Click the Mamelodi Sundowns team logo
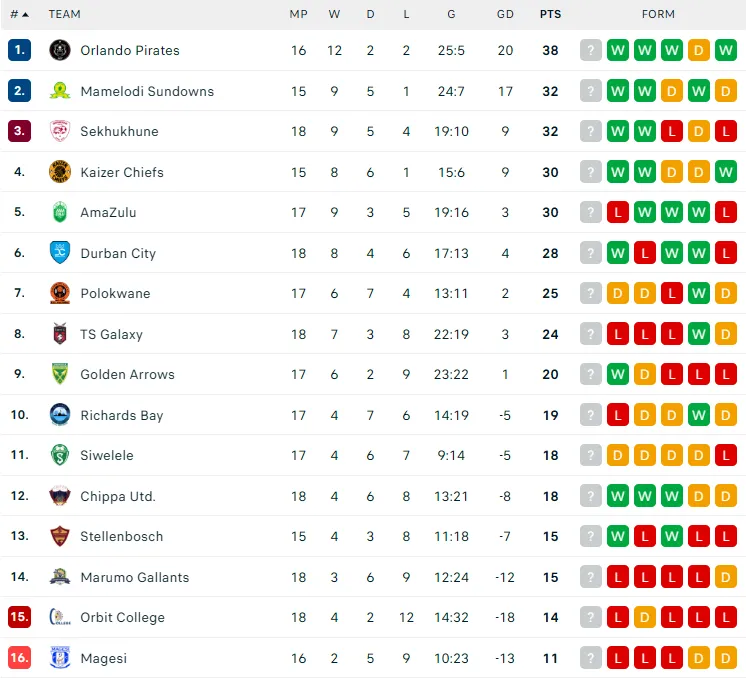 pos(60,91)
